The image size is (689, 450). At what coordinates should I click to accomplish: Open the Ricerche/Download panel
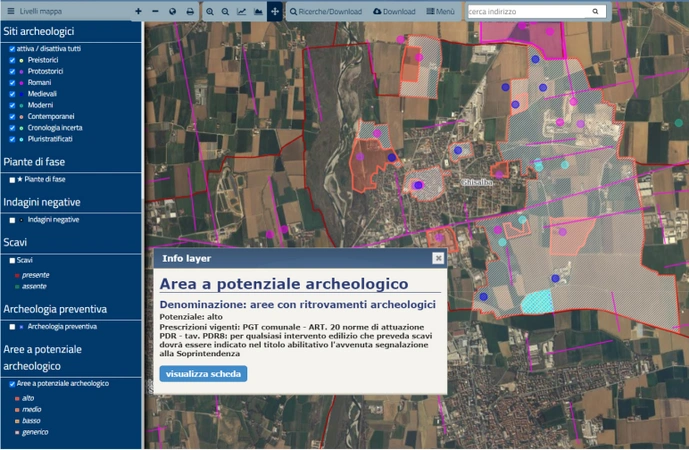[x=327, y=12]
